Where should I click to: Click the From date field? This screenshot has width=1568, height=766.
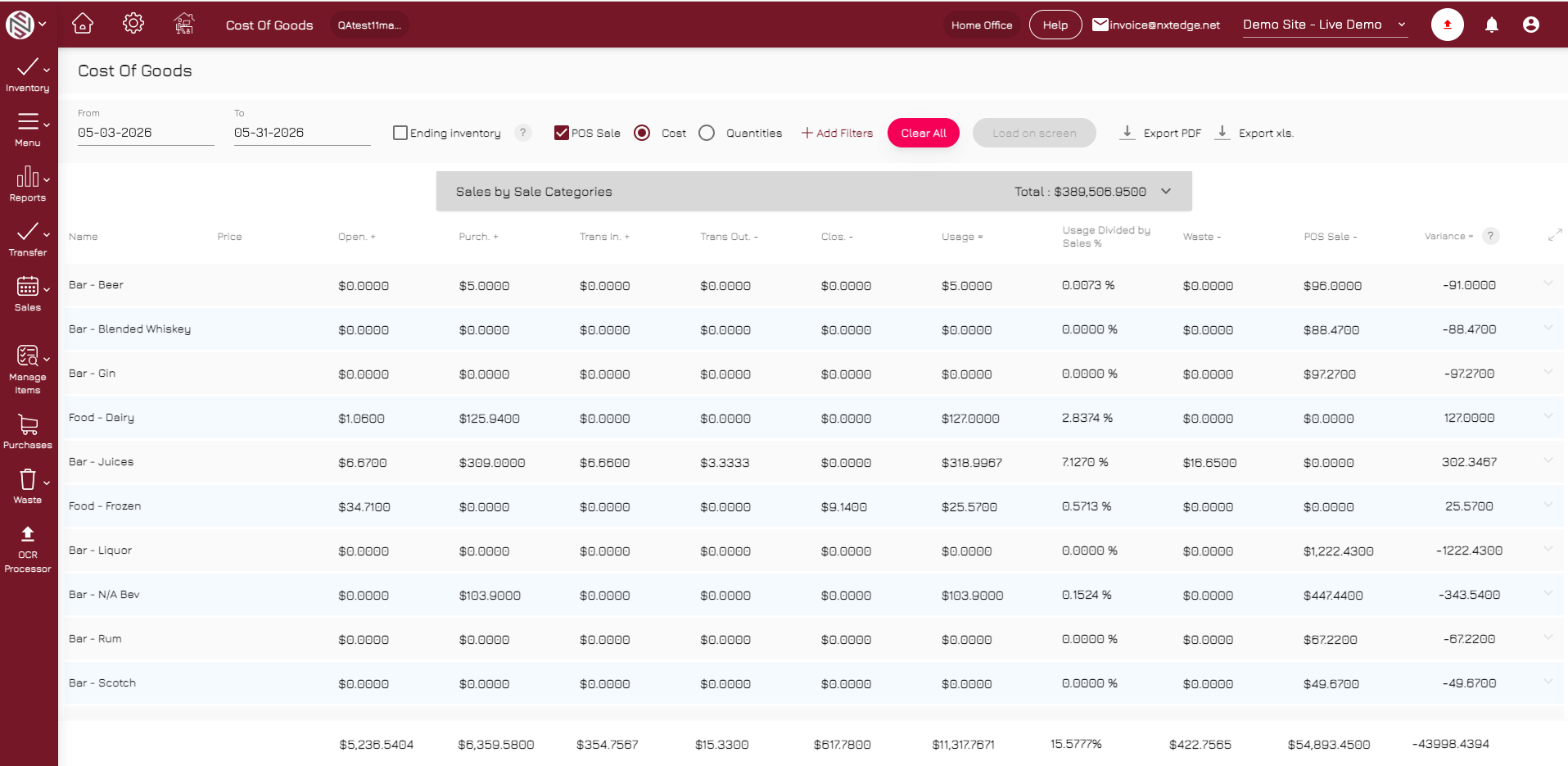click(146, 133)
